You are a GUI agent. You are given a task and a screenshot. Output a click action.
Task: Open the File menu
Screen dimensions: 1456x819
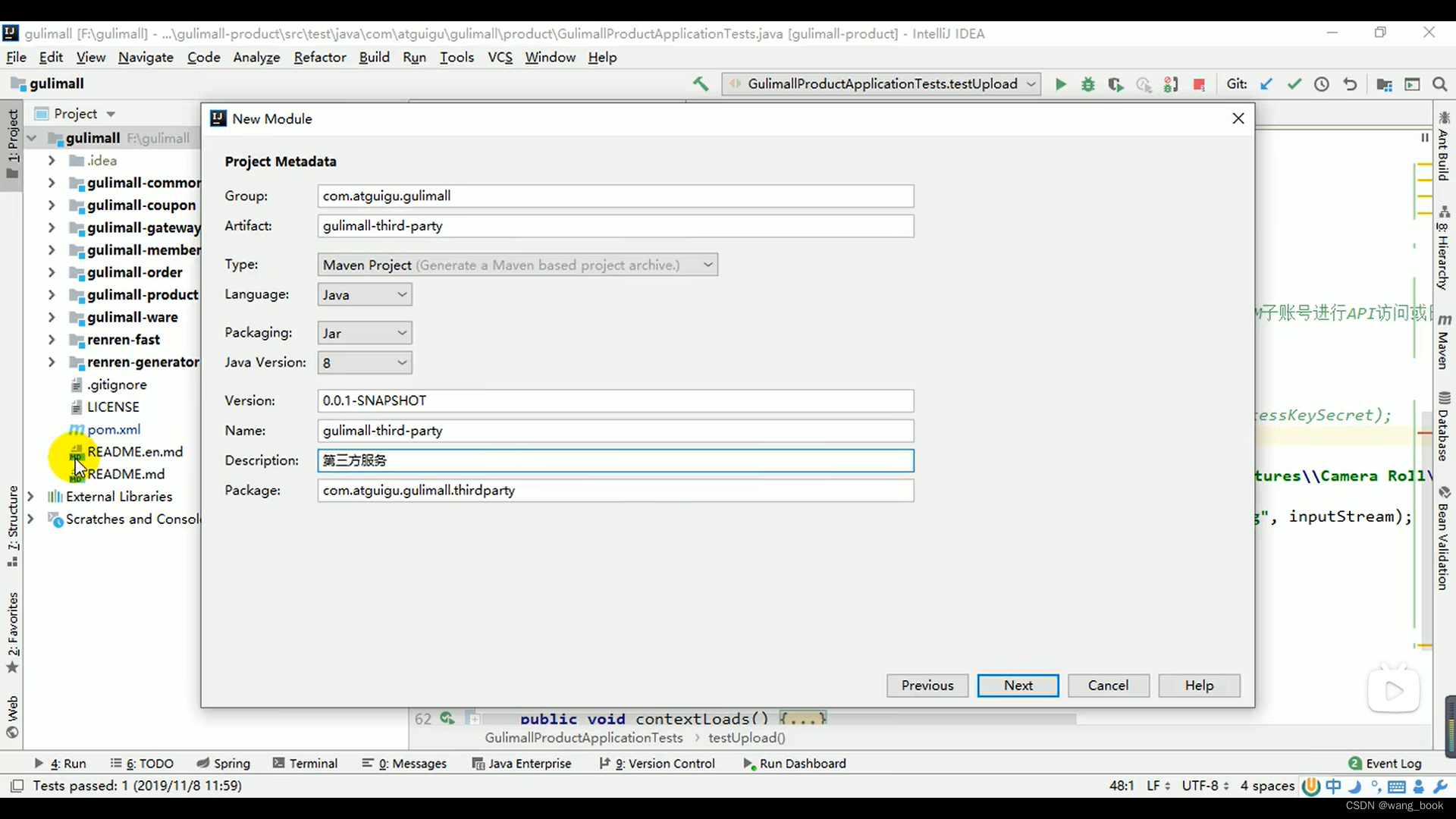16,57
